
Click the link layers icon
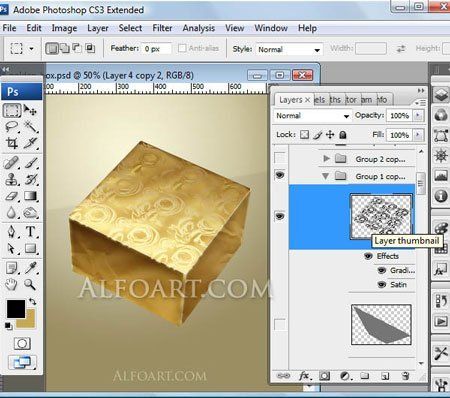(283, 376)
